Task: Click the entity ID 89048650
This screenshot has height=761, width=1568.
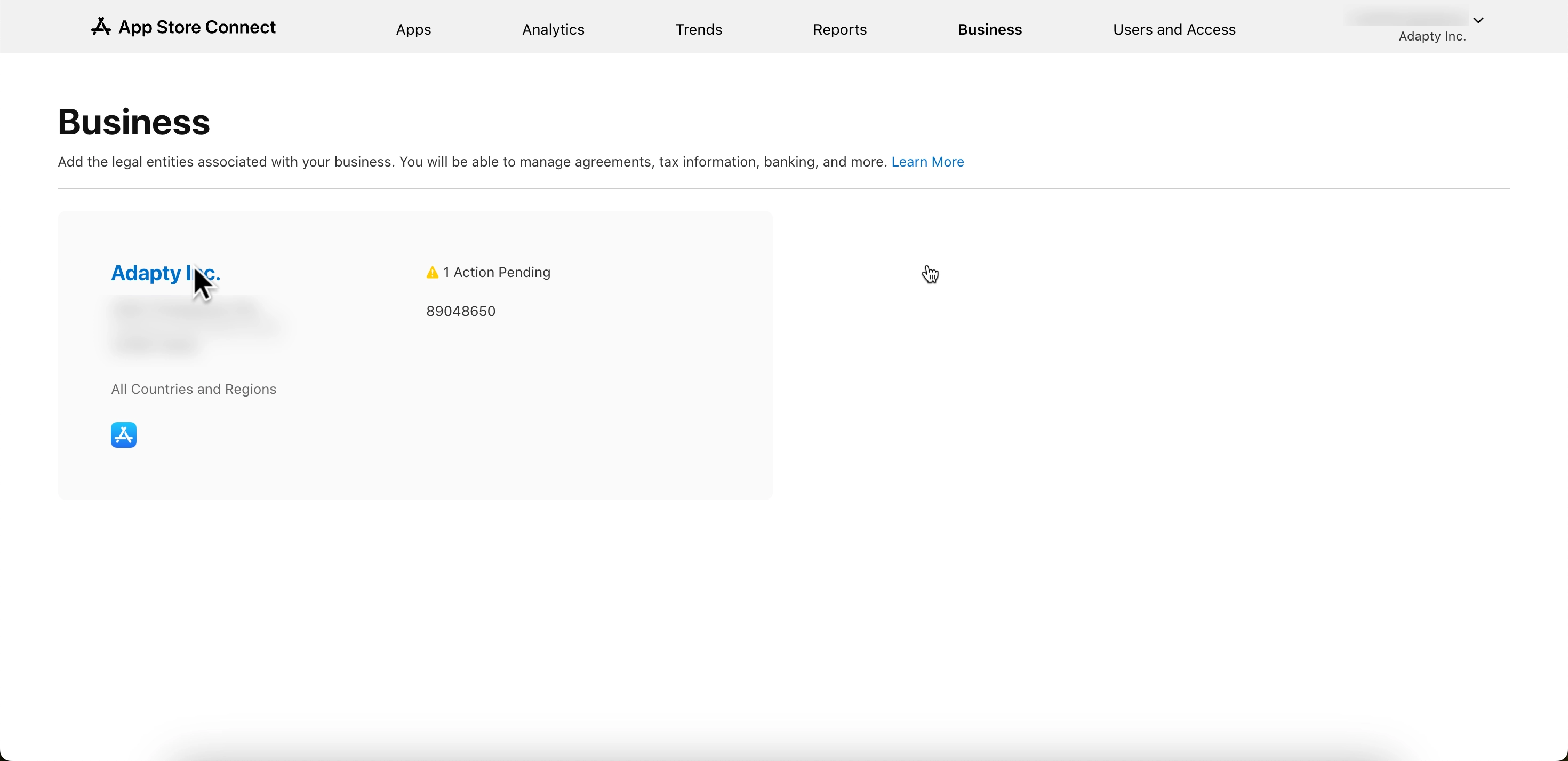Action: point(460,311)
